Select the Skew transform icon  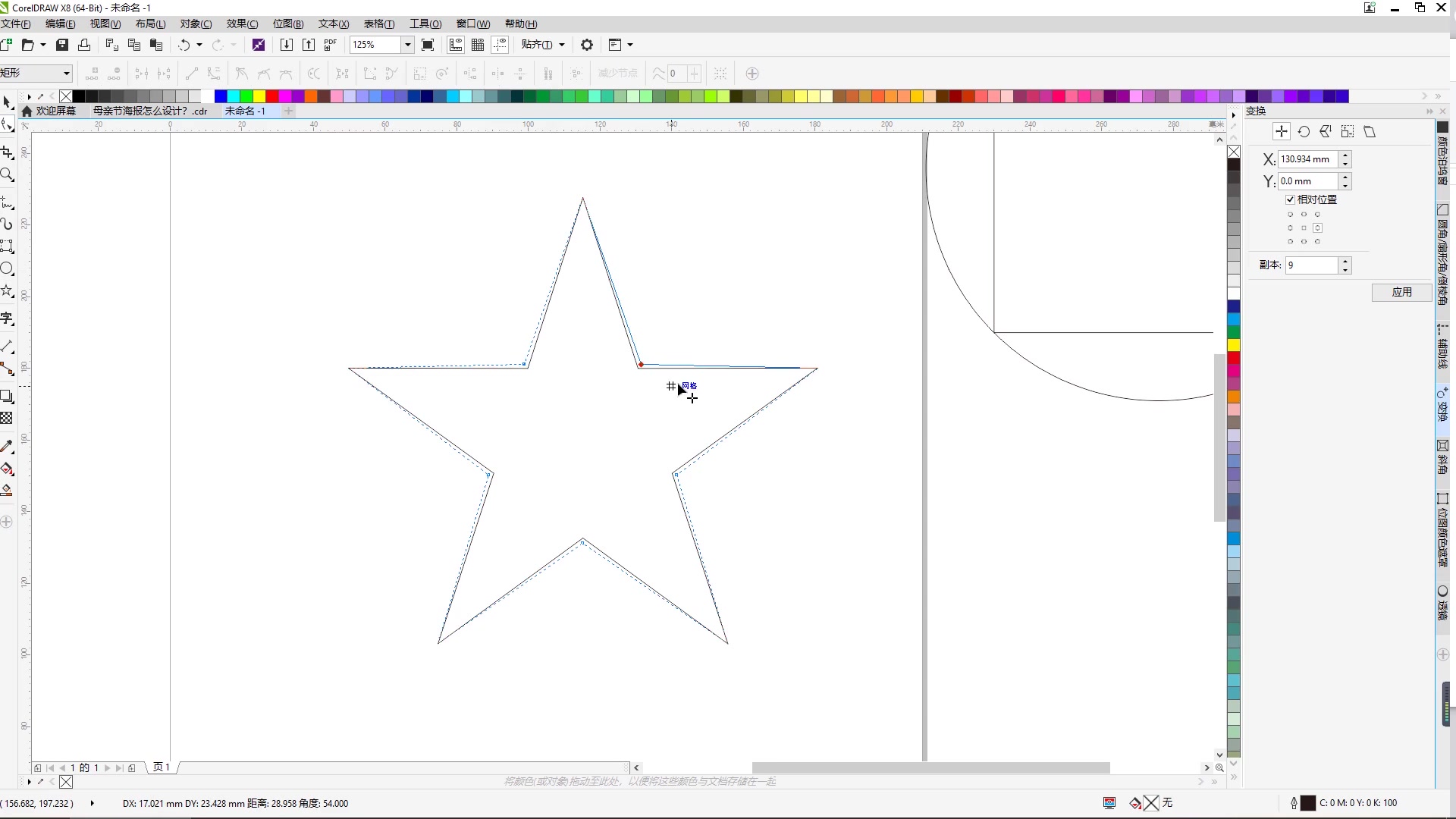click(x=1370, y=132)
